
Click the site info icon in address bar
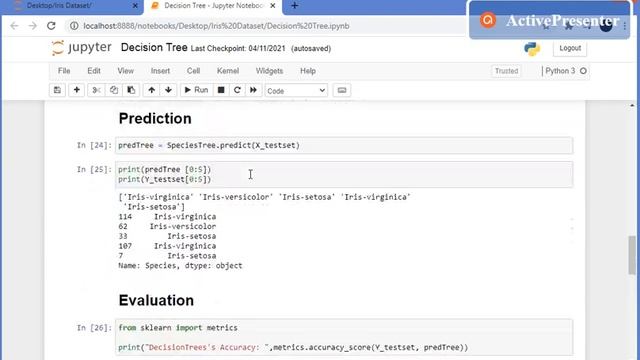(x=74, y=26)
